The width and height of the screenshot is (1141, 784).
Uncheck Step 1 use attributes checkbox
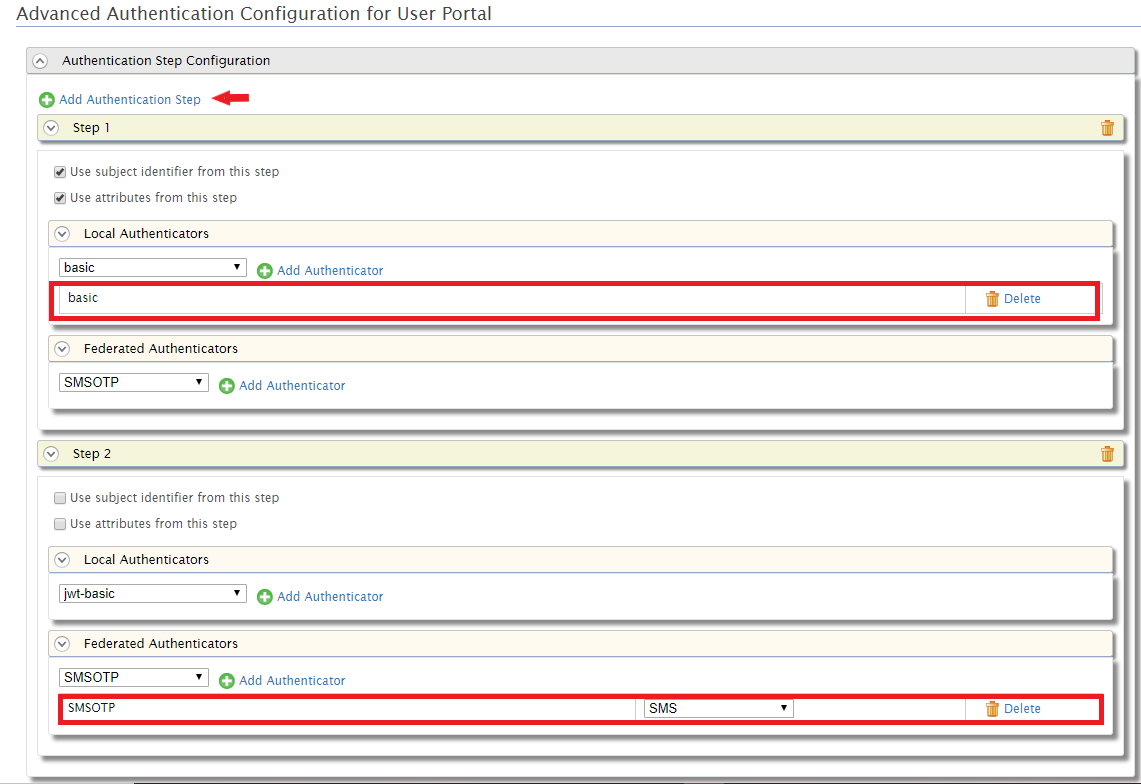(x=60, y=198)
